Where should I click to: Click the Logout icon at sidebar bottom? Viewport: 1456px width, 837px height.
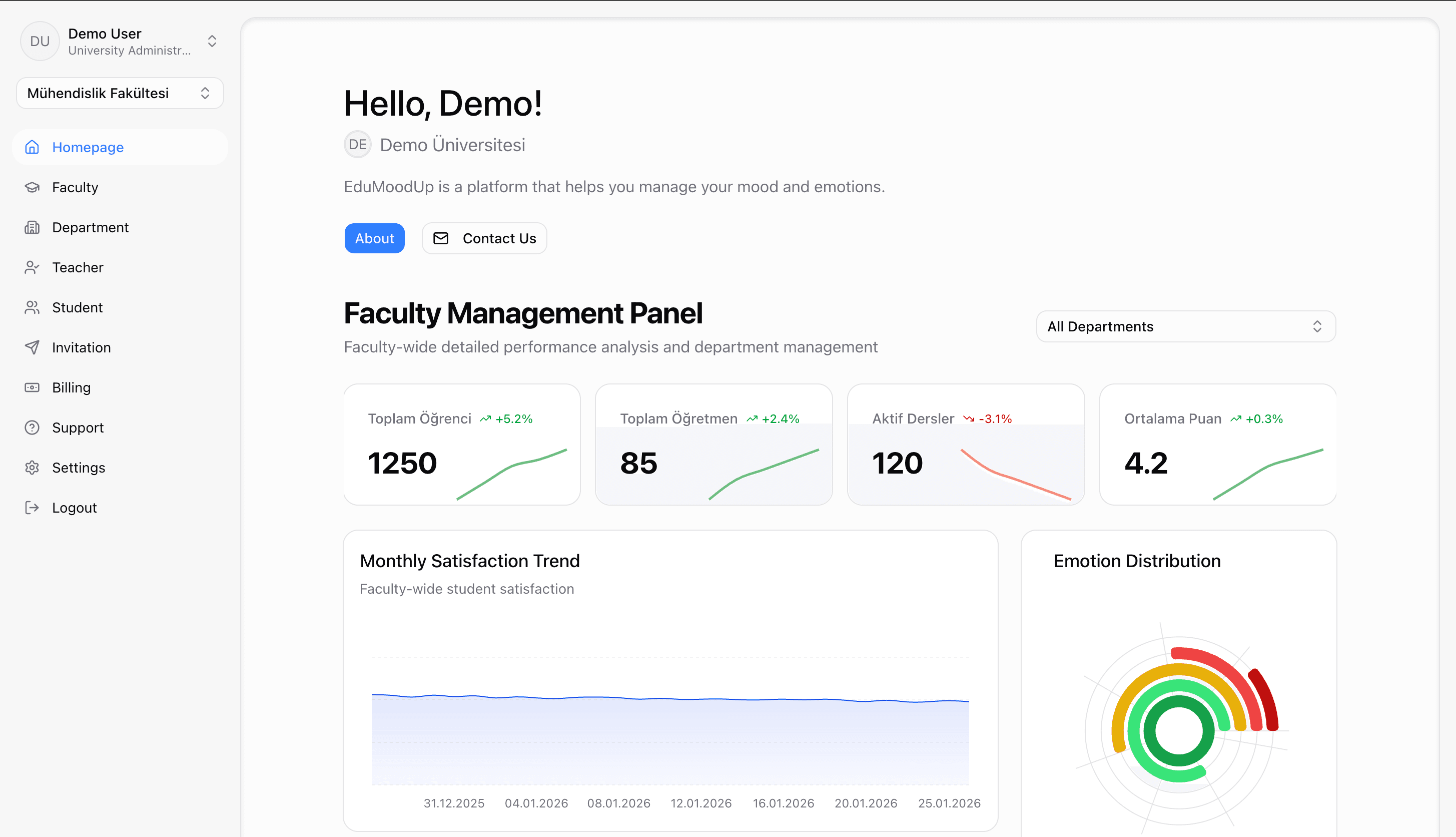click(32, 507)
